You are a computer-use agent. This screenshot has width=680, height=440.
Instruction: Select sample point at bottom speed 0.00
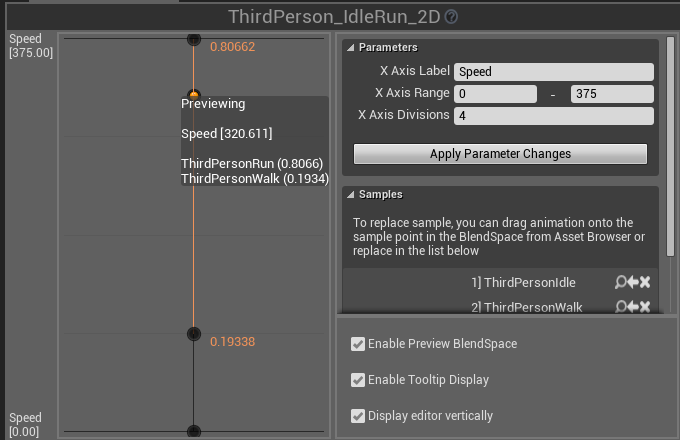click(194, 431)
